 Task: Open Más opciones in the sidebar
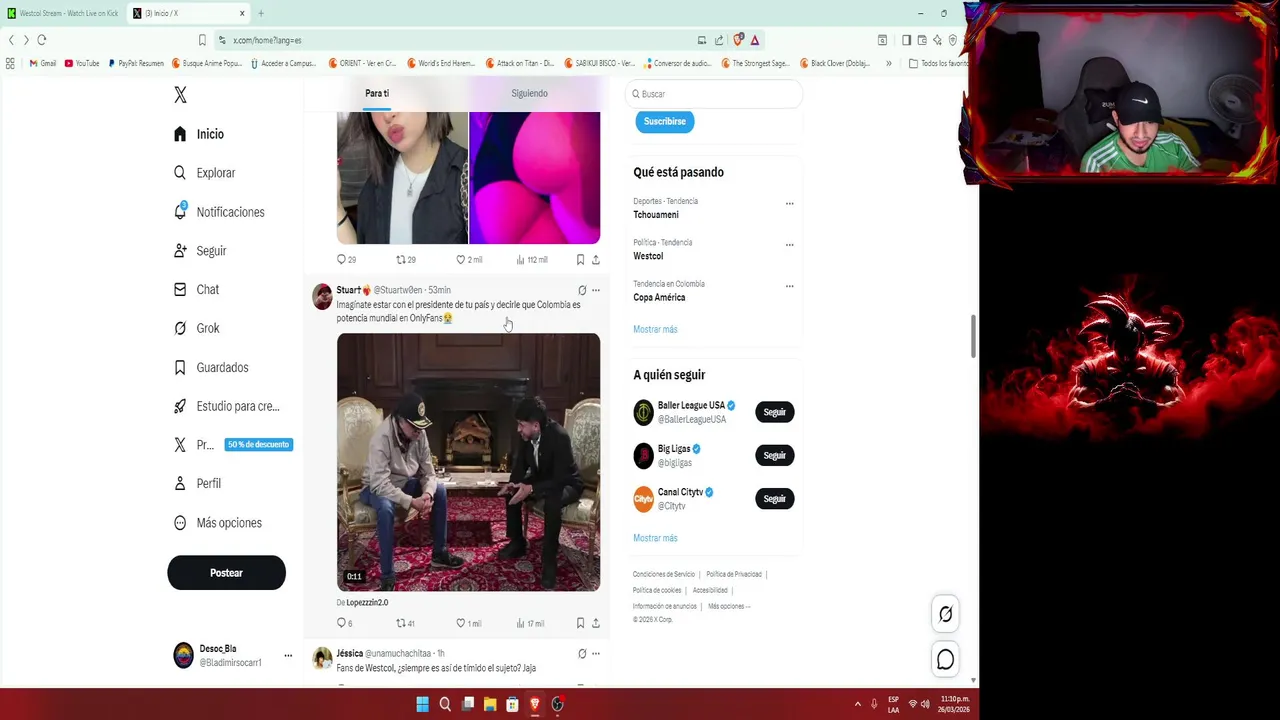[218, 523]
